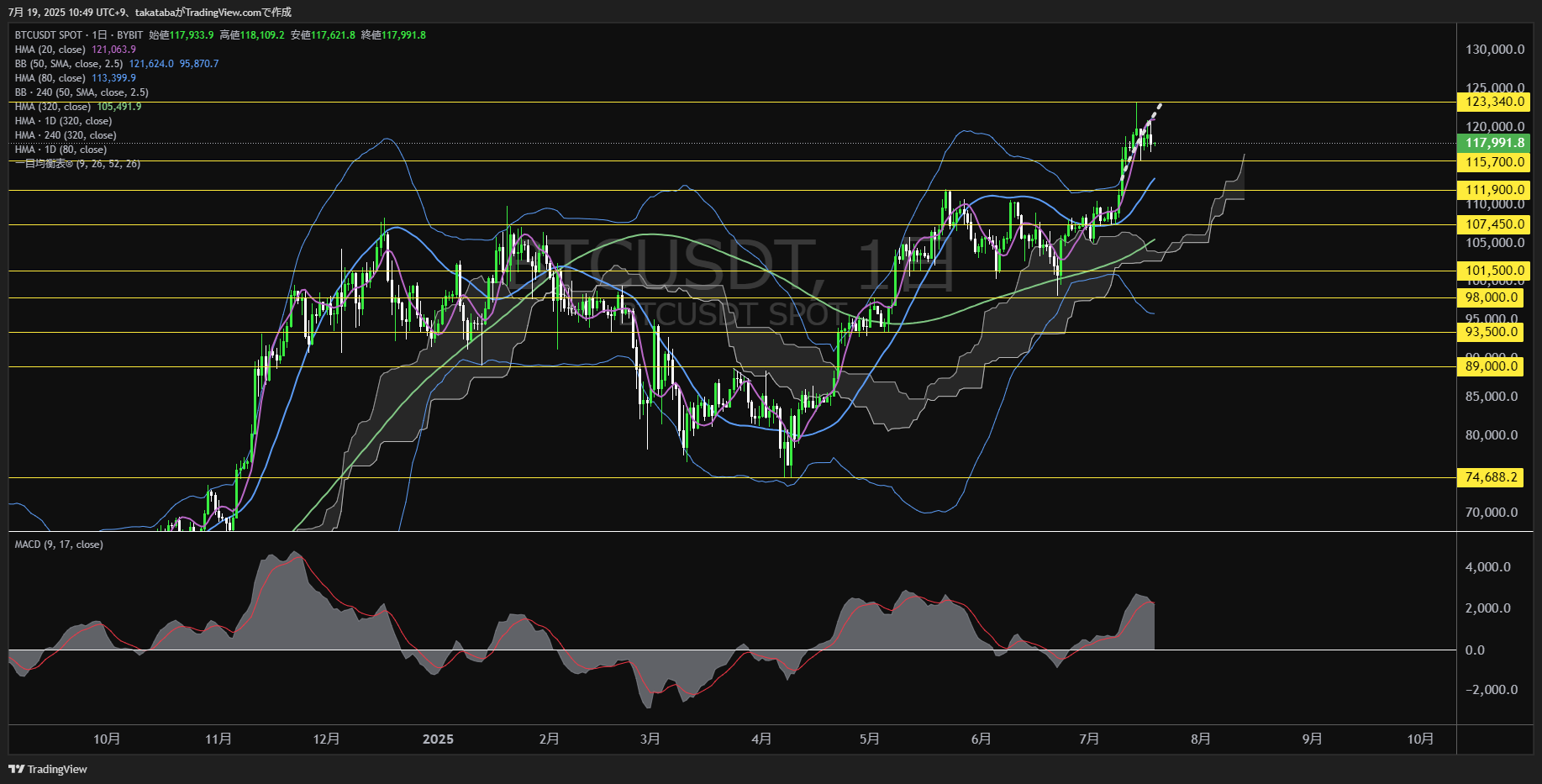
Task: Click the 一目均衡表 (9, 26, 52, 26) legend
Action: point(77,164)
